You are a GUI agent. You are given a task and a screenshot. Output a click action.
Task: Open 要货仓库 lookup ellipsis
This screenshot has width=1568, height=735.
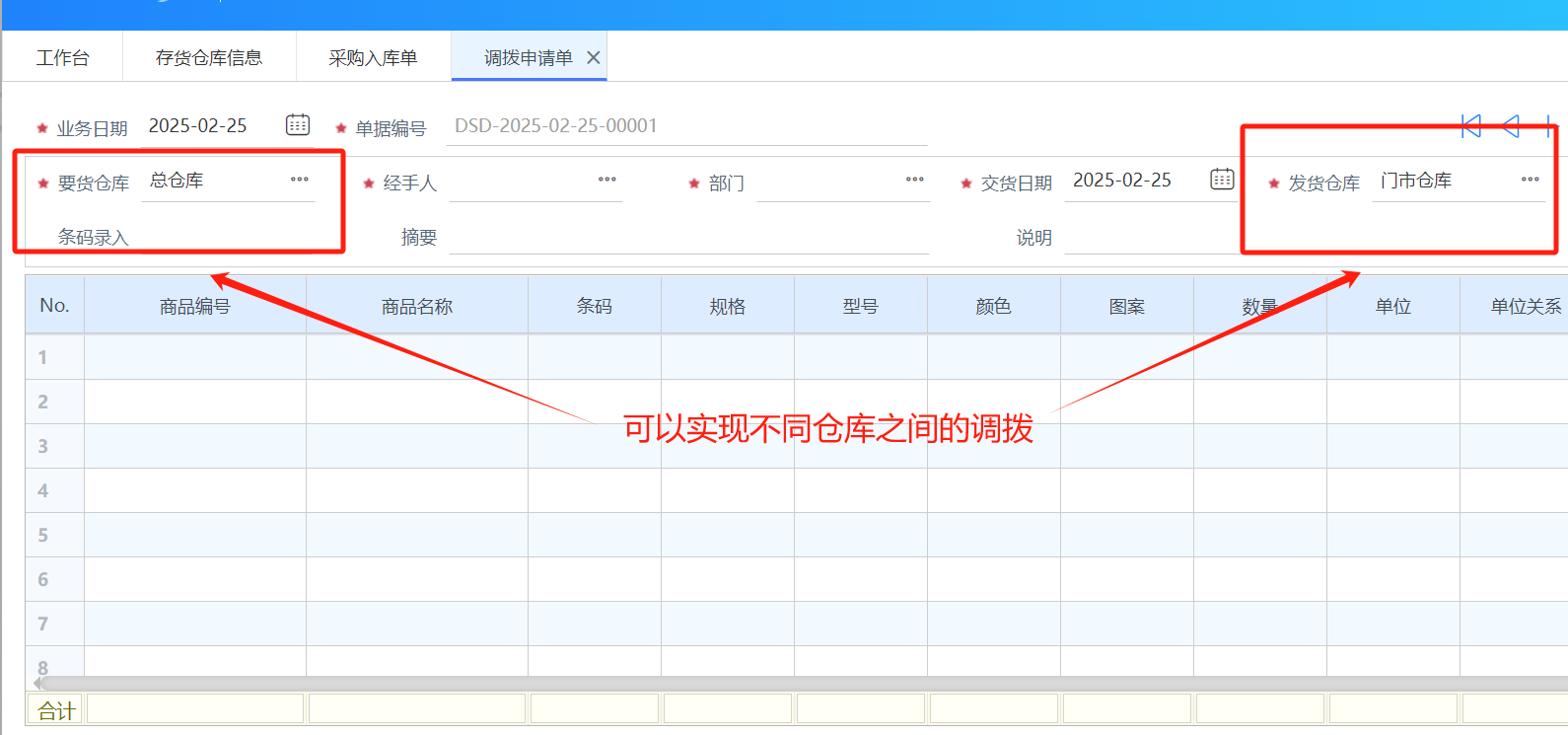click(300, 180)
